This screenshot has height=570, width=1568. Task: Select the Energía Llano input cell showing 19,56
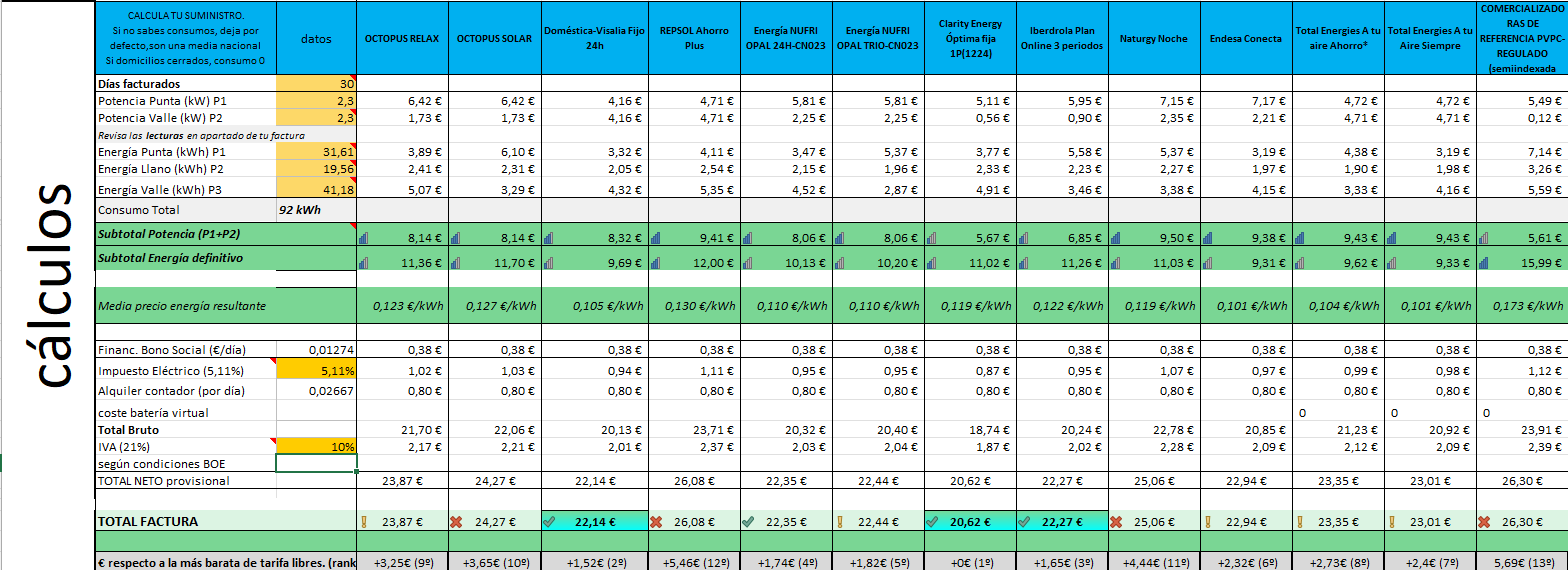316,169
